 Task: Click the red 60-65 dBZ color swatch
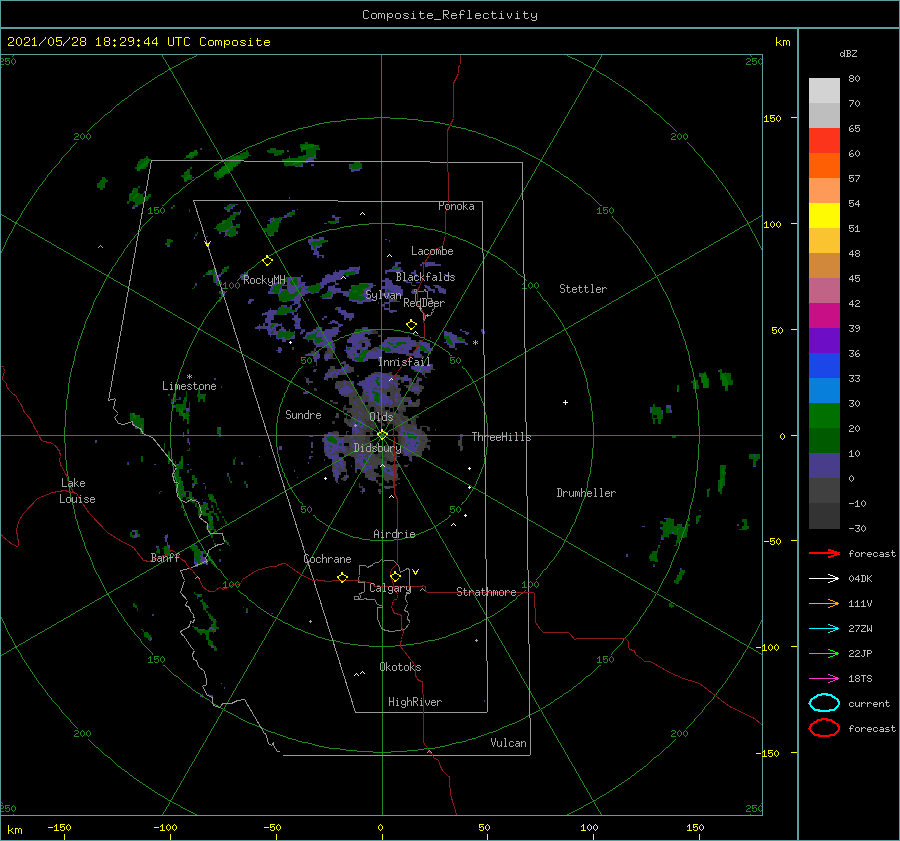pyautogui.click(x=824, y=141)
